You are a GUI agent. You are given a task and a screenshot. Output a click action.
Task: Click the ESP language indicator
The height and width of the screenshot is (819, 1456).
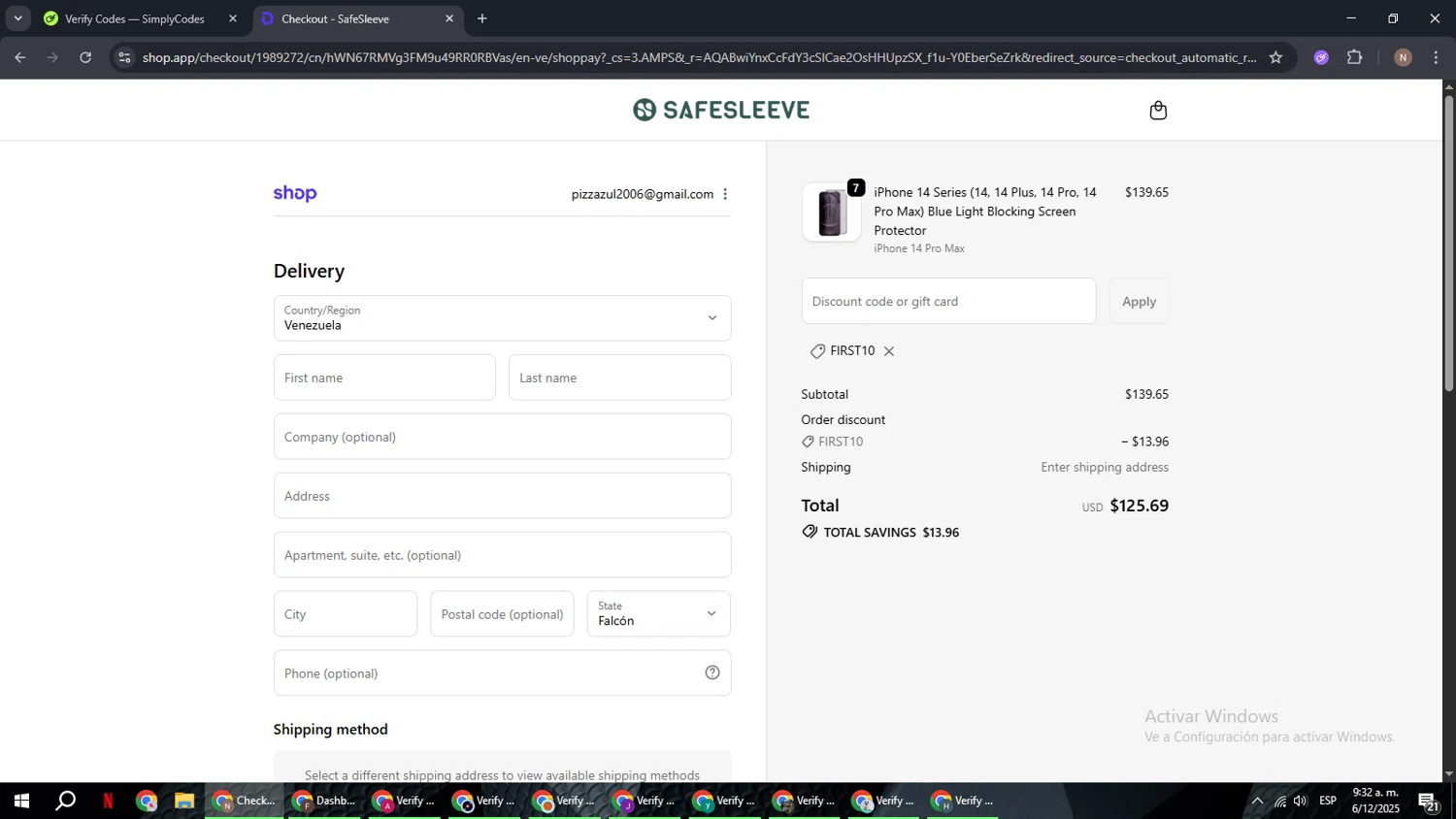(x=1328, y=802)
